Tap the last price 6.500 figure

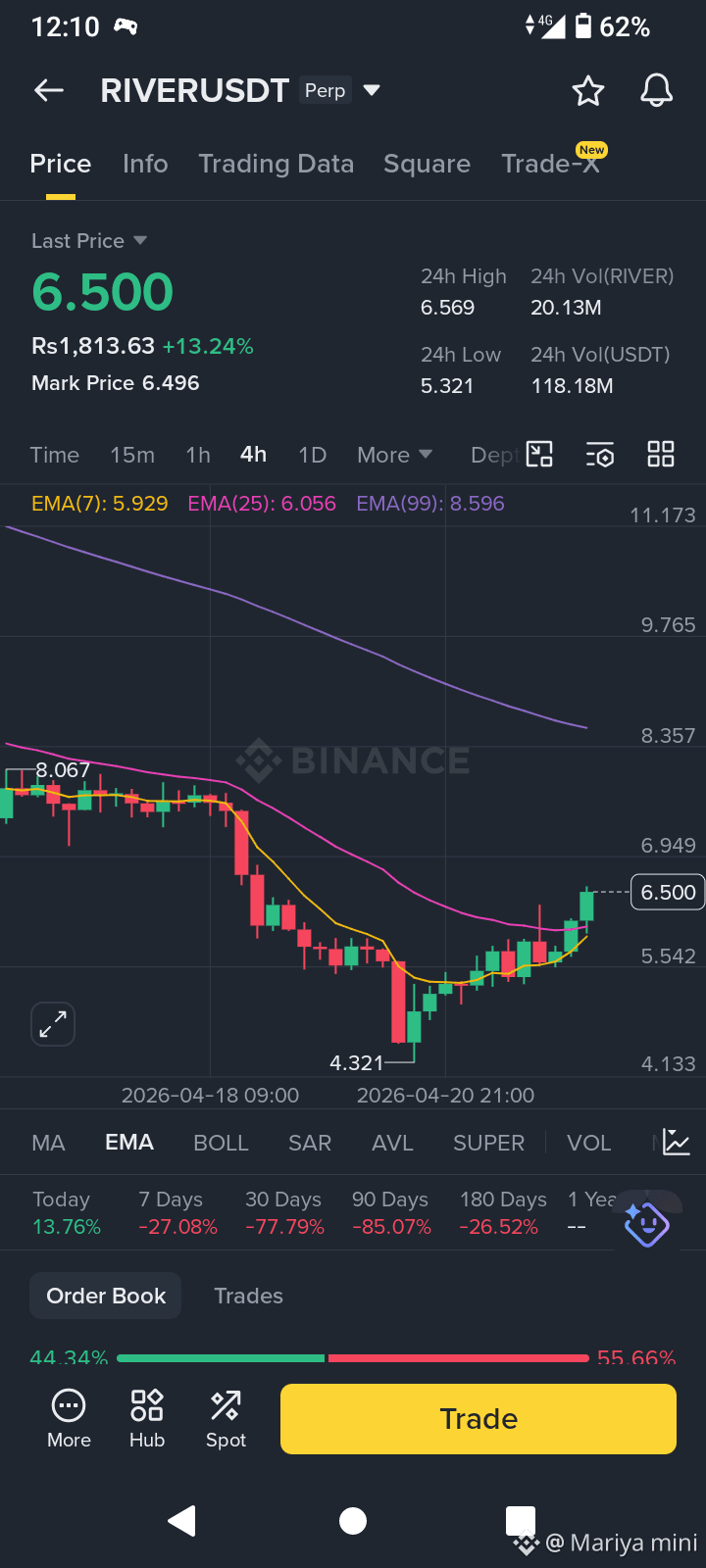coord(103,292)
